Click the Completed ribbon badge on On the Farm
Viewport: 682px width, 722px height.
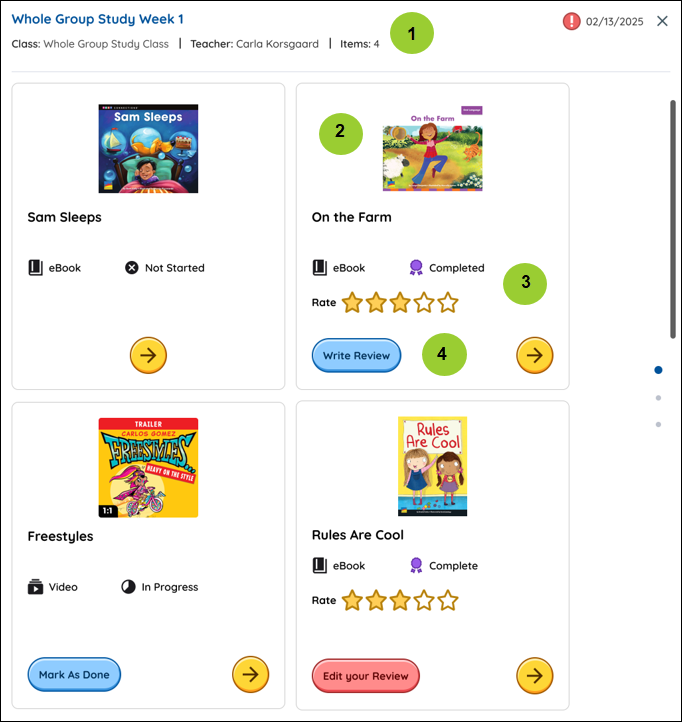[x=416, y=268]
